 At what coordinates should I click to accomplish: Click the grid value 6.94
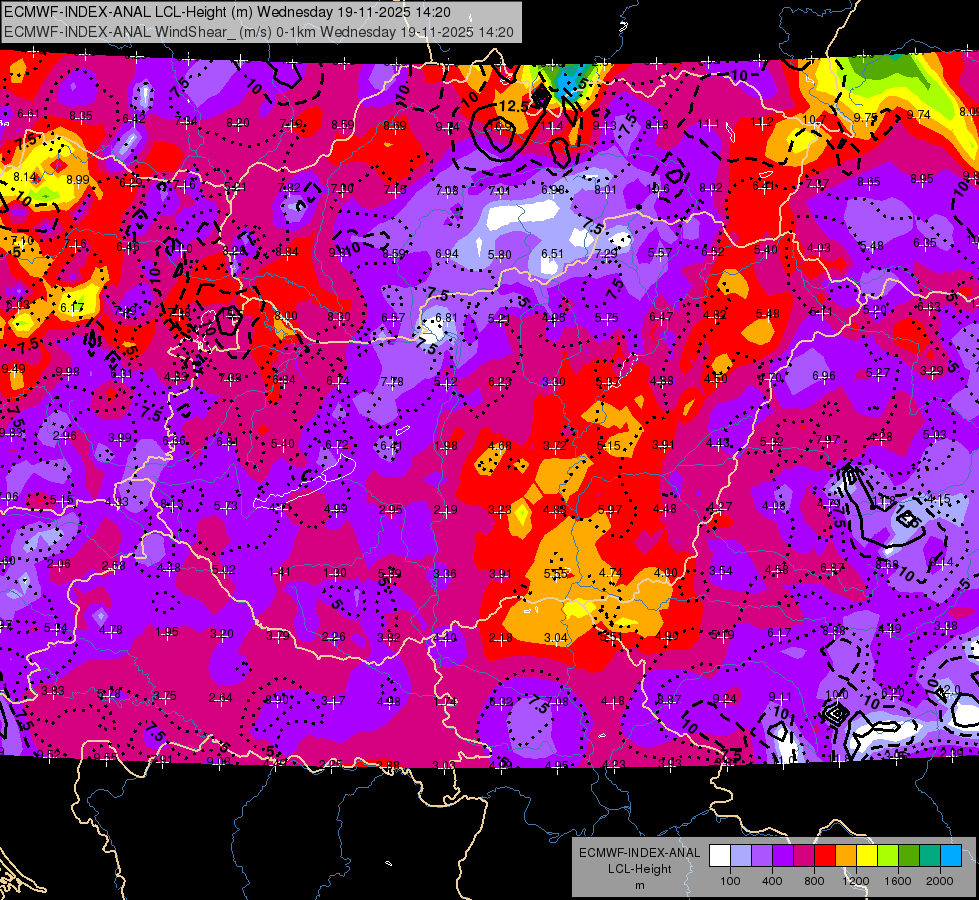[447, 254]
